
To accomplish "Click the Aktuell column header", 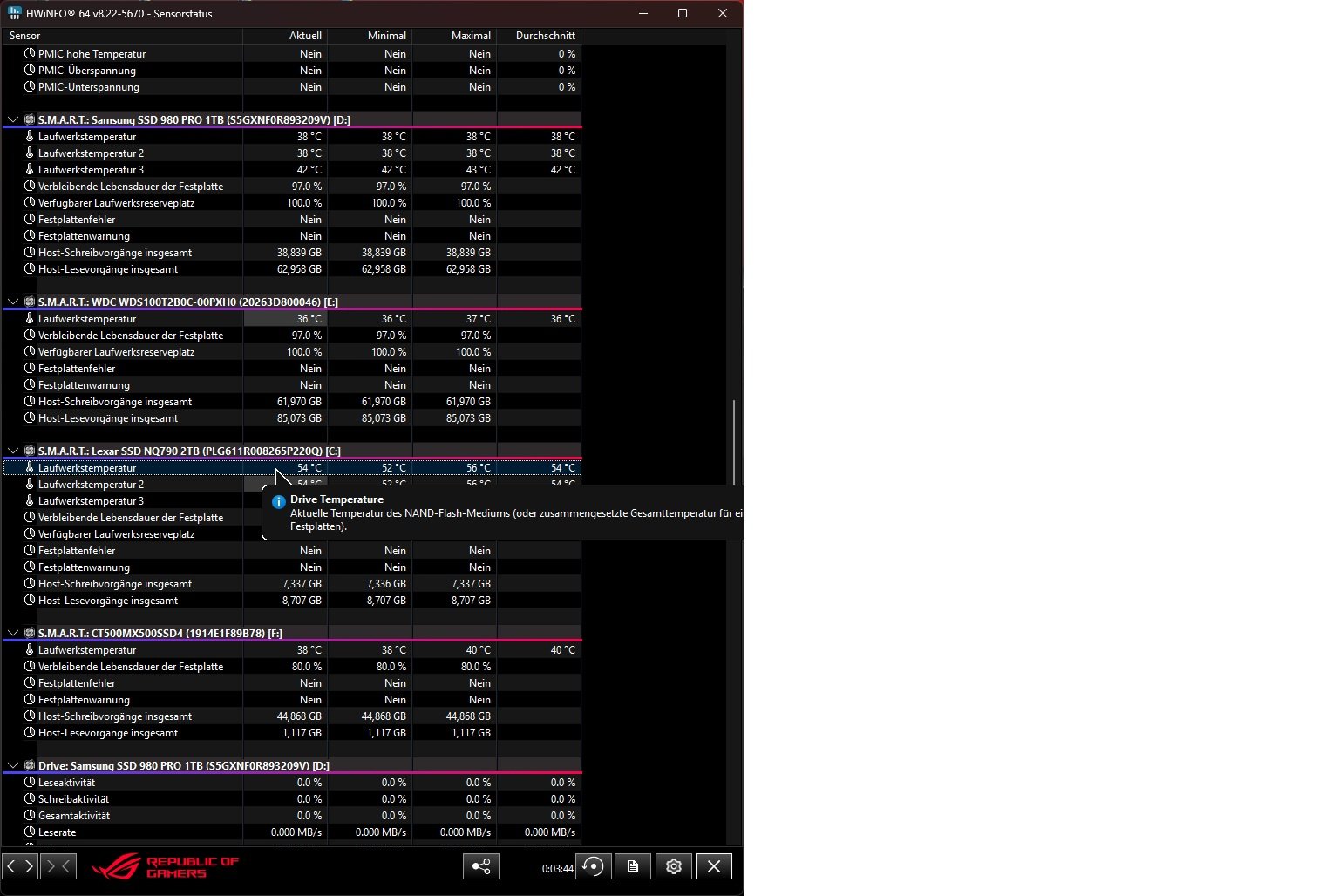I will pos(285,36).
